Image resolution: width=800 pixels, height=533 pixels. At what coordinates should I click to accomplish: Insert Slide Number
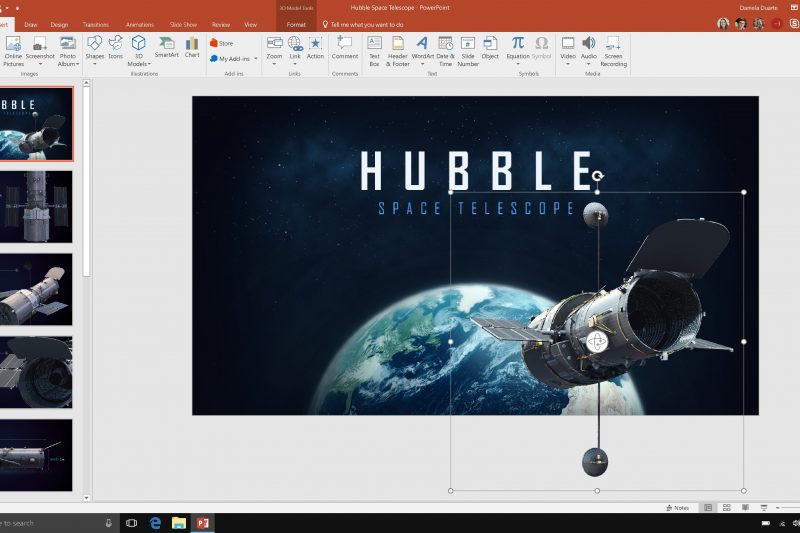coord(468,52)
